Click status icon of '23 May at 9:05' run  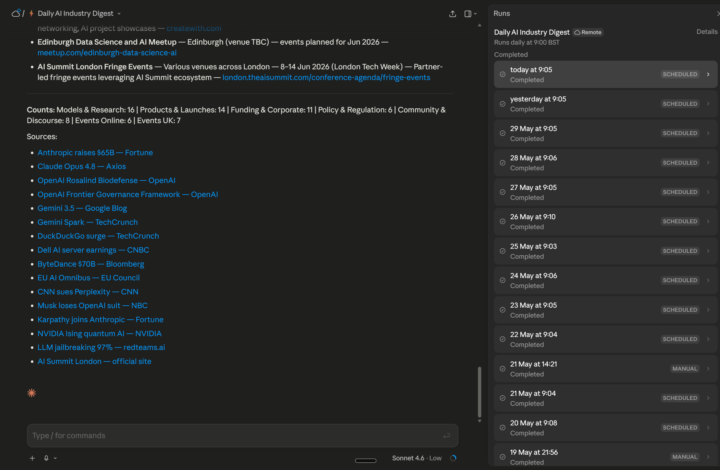(502, 310)
